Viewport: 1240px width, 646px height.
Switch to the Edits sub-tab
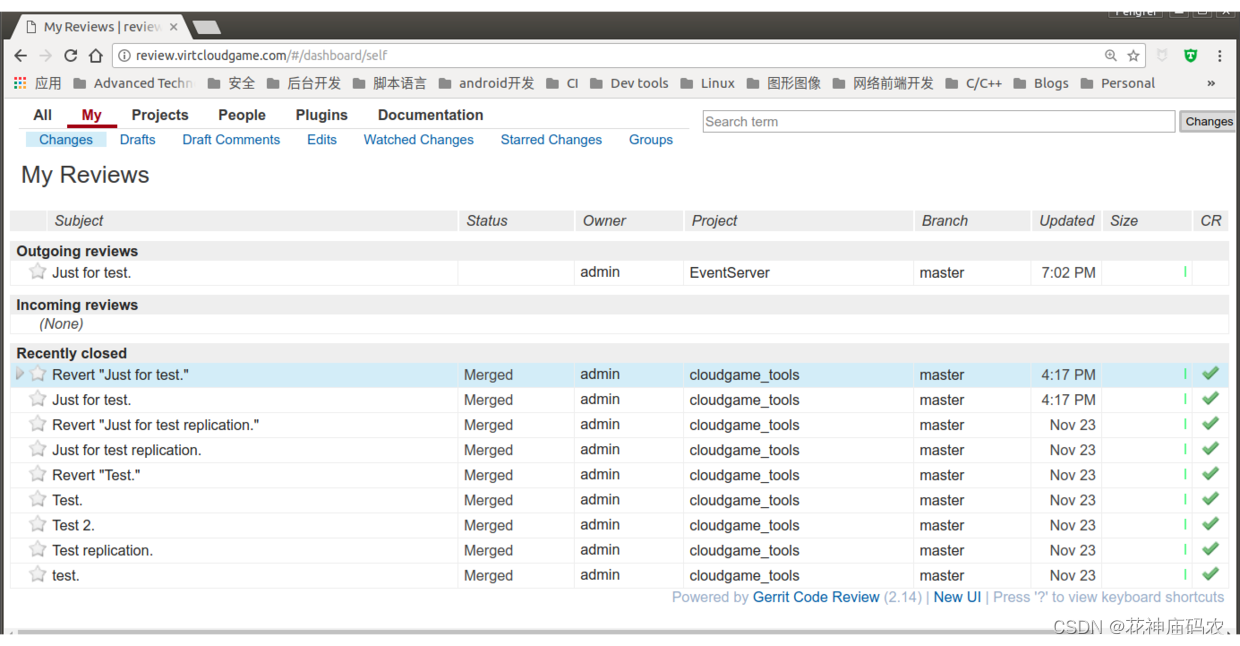tap(322, 140)
